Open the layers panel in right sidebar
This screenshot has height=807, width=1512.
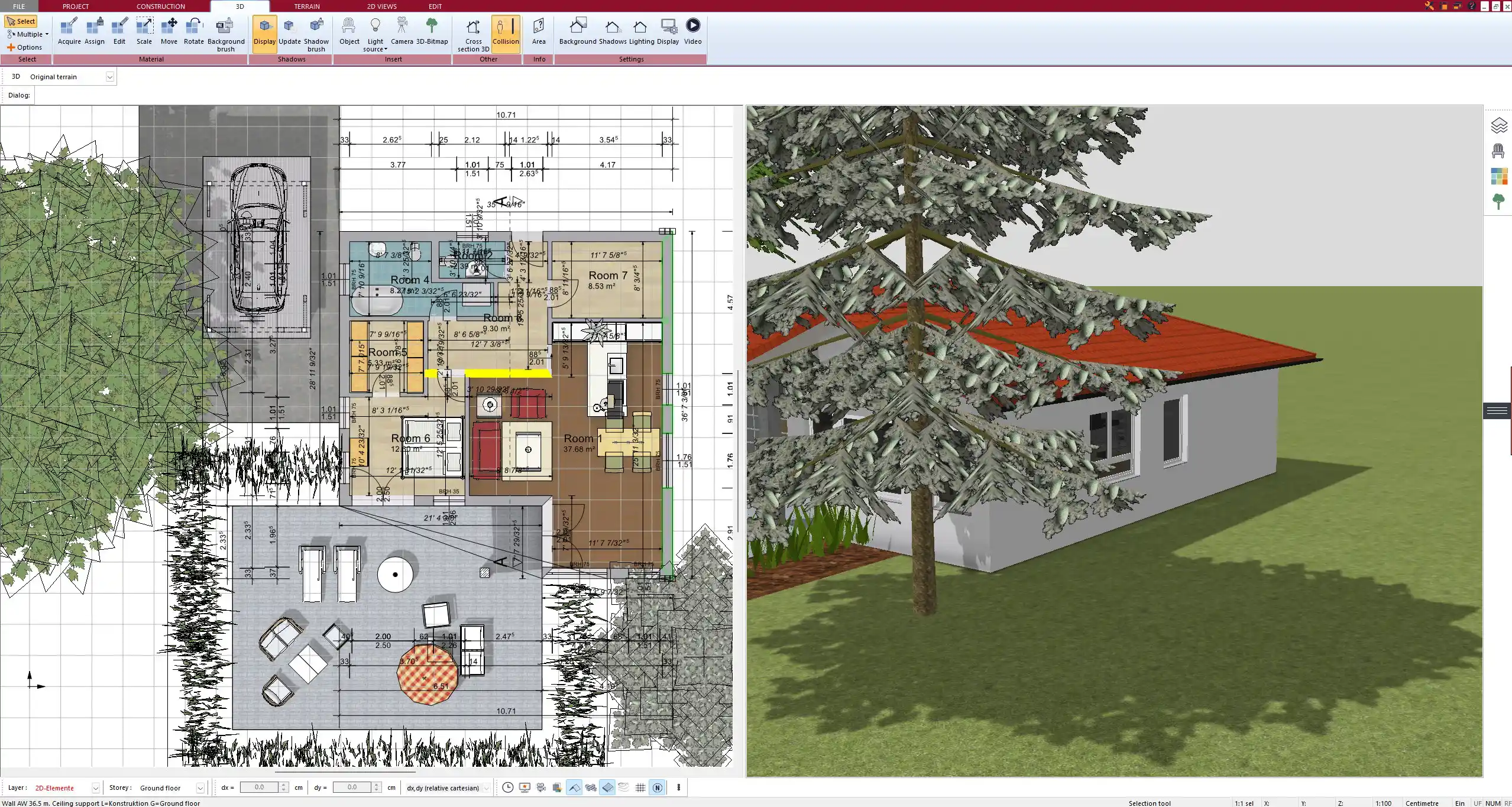point(1498,125)
